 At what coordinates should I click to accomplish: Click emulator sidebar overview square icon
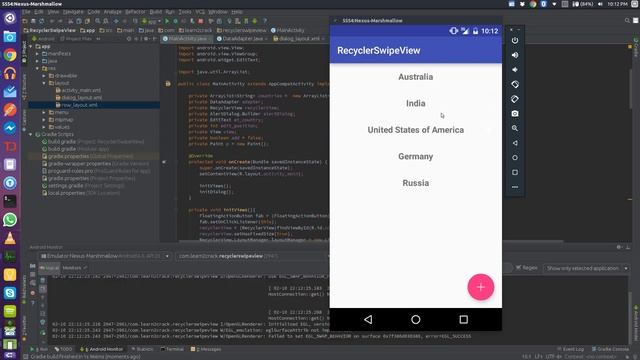515,172
